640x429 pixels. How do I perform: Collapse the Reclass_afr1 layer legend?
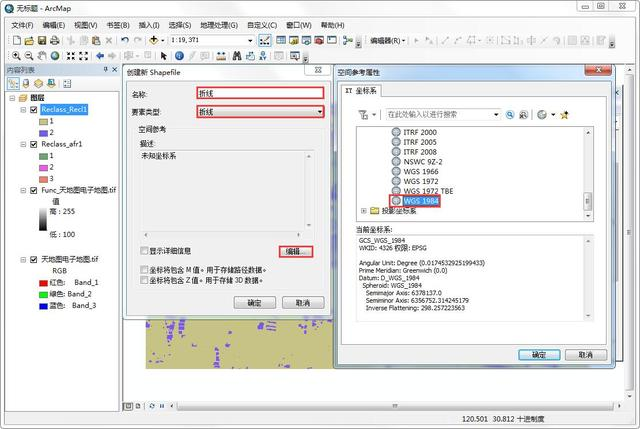(x=23, y=144)
